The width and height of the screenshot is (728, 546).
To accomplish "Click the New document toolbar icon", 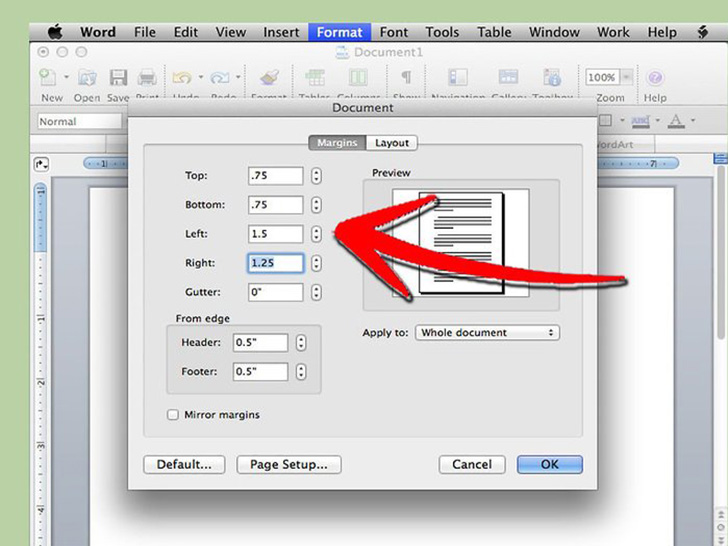I will tap(48, 77).
